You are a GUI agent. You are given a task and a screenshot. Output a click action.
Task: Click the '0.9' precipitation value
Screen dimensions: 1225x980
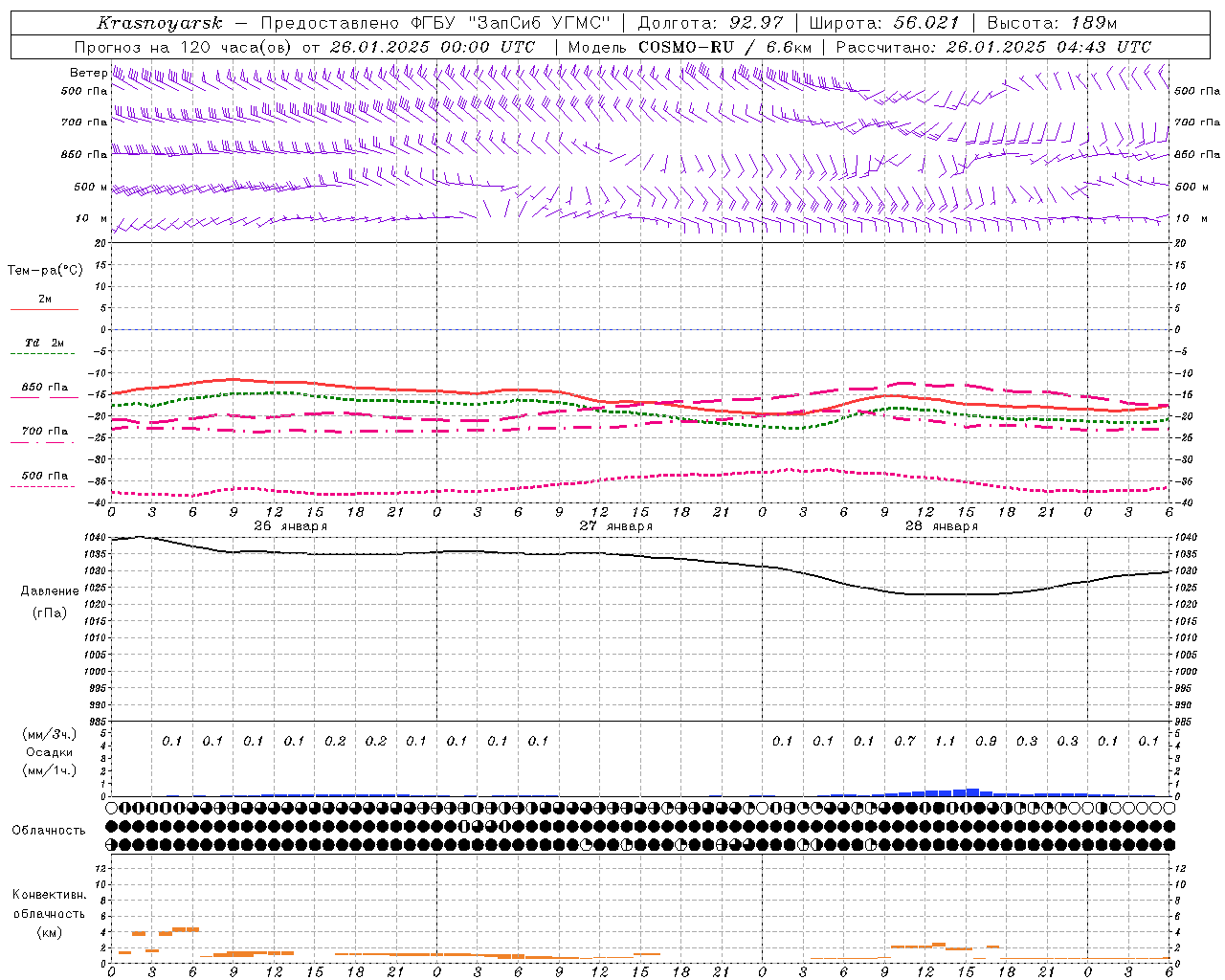point(986,741)
